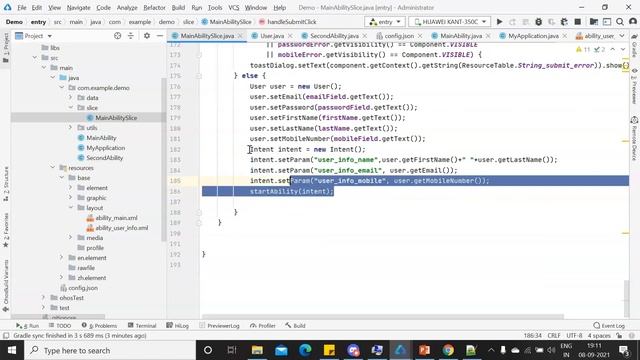Expand the ohosTest folder

pos(44,298)
